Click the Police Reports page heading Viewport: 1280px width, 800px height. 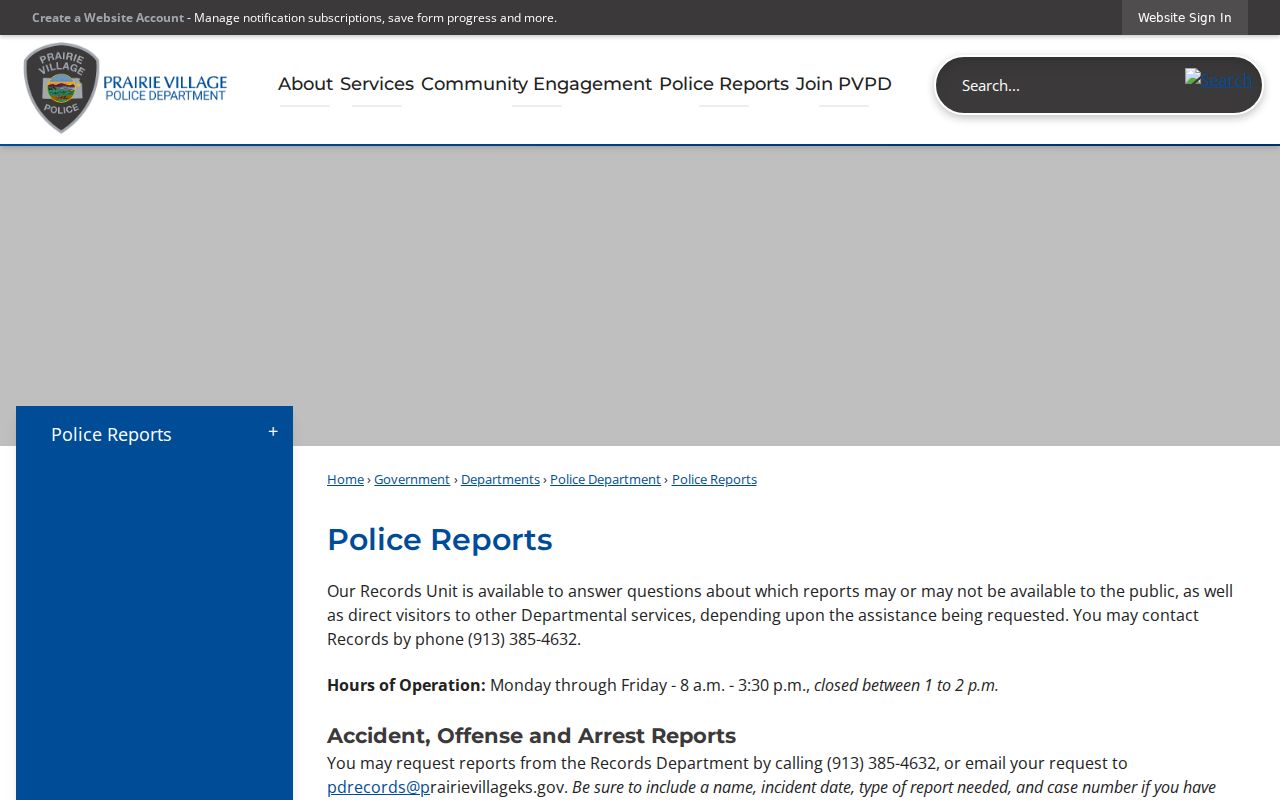click(x=439, y=539)
